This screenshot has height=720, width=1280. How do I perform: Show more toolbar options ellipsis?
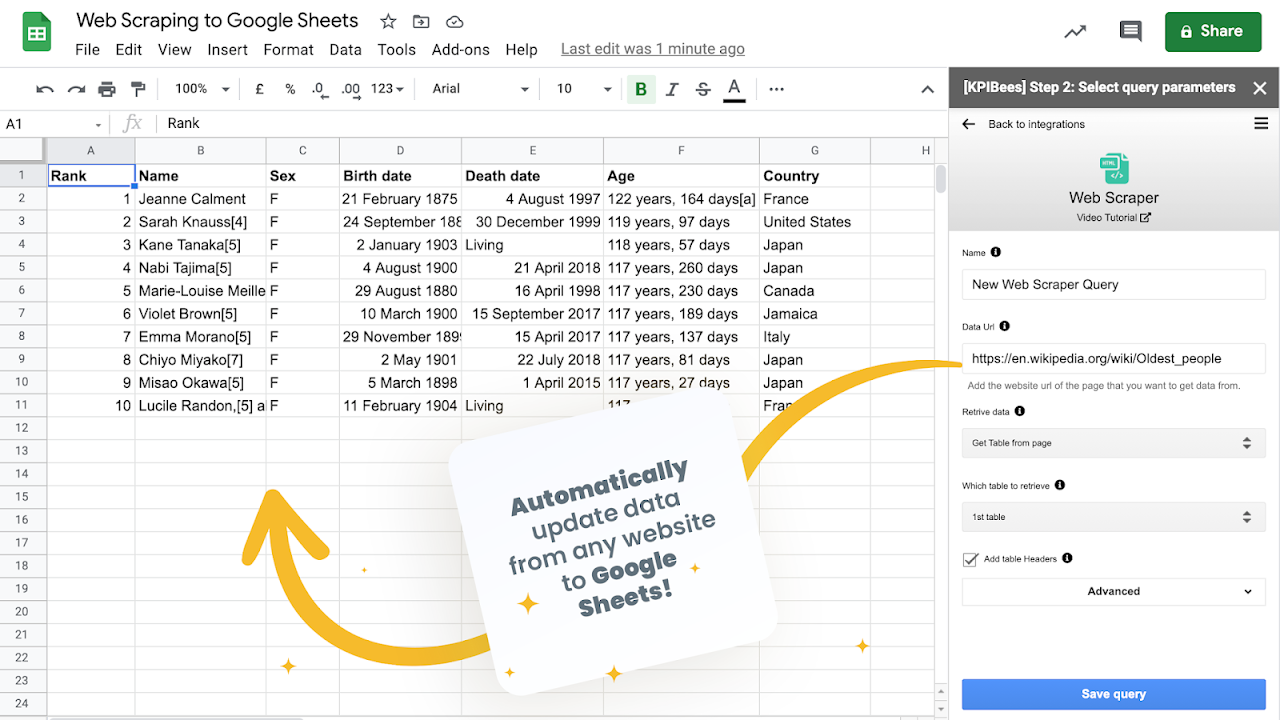776,89
